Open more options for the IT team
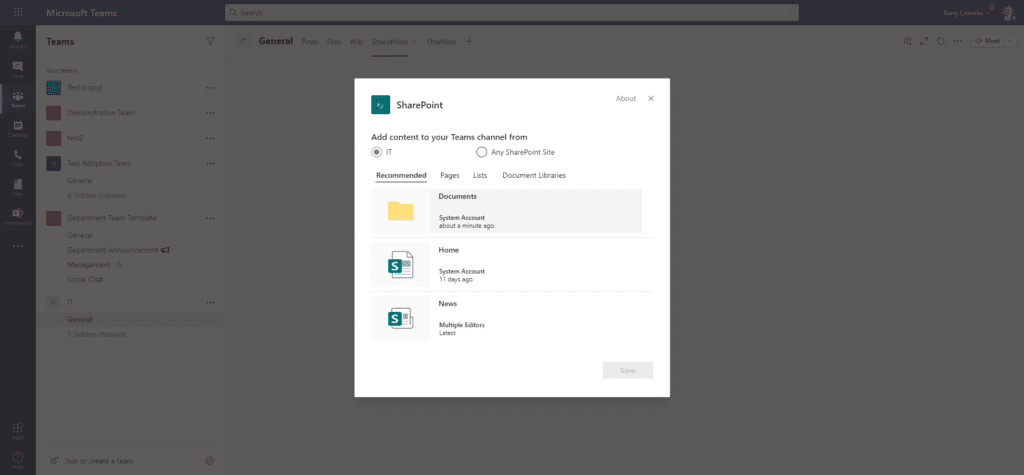This screenshot has height=475, width=1024. (210, 303)
